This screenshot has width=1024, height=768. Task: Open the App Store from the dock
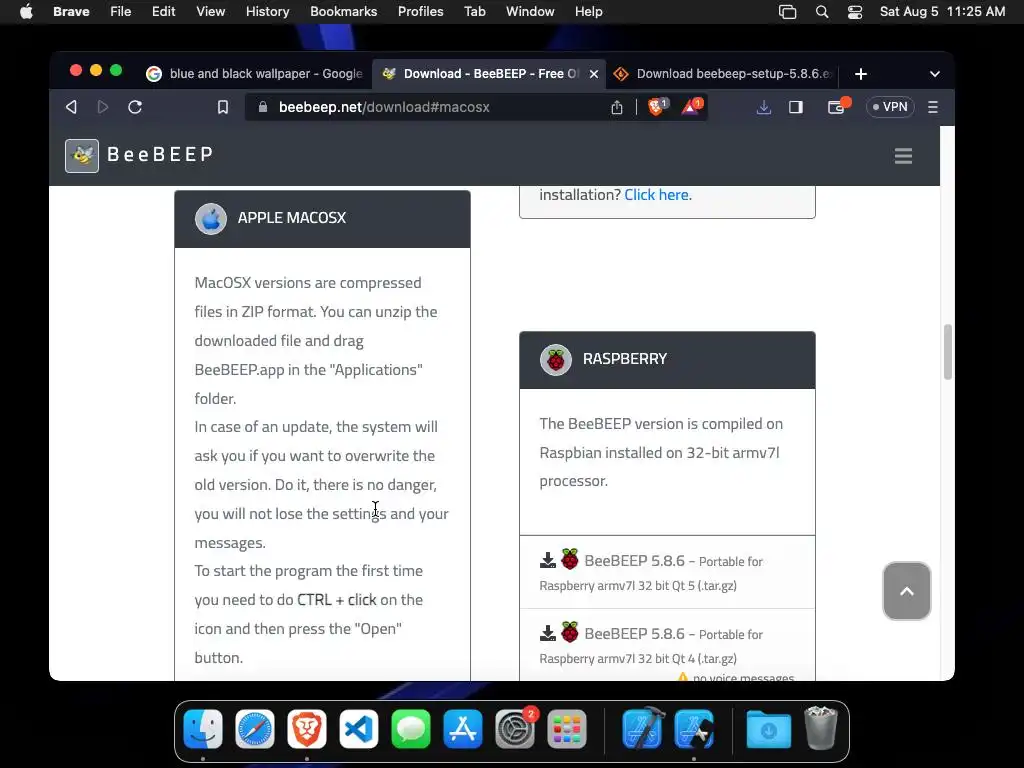coord(462,729)
